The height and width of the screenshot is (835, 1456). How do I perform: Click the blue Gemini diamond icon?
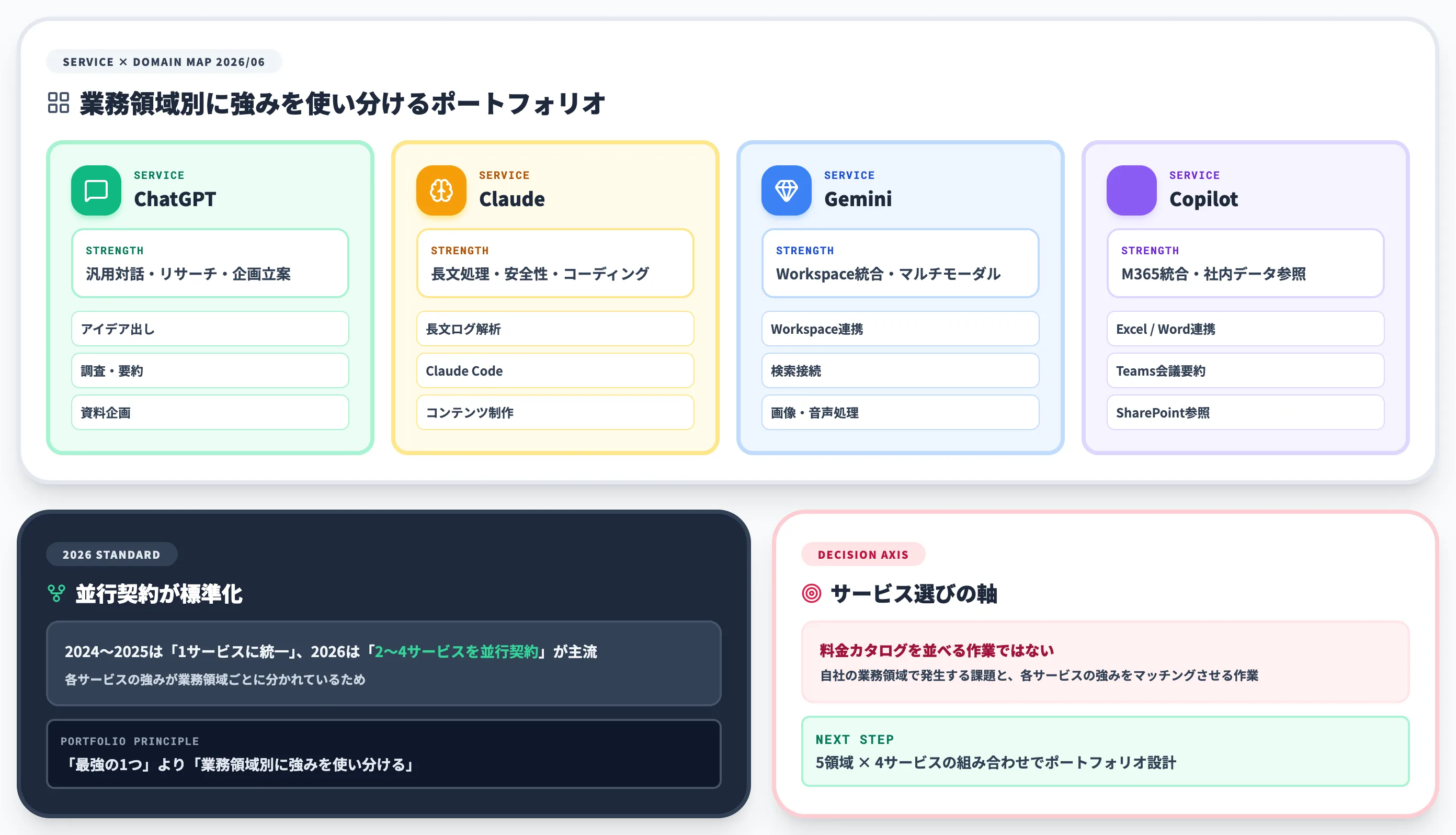[x=786, y=190]
